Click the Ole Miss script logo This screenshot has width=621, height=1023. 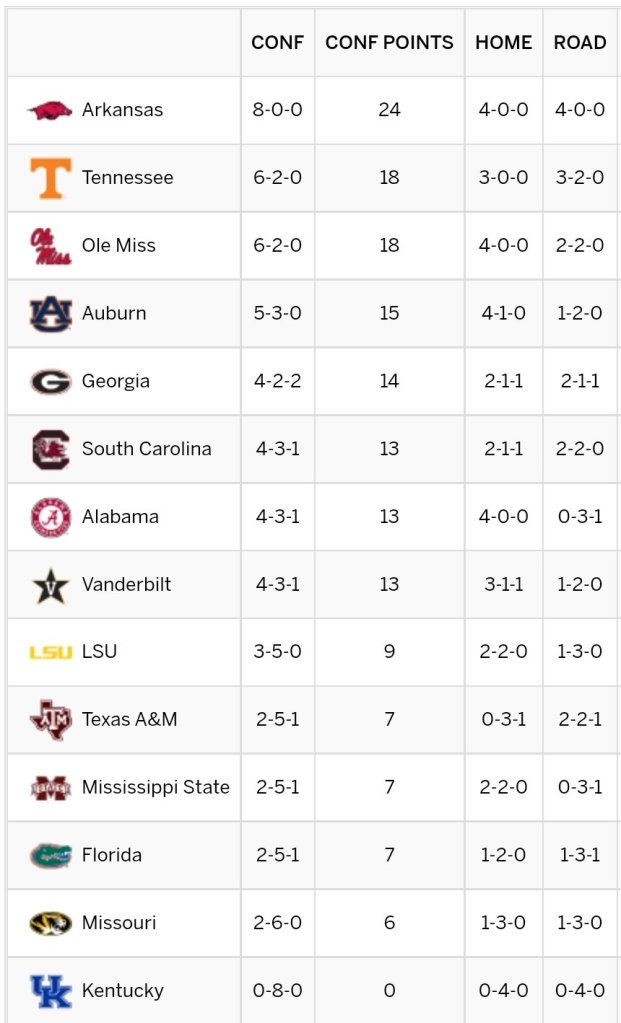coord(50,246)
